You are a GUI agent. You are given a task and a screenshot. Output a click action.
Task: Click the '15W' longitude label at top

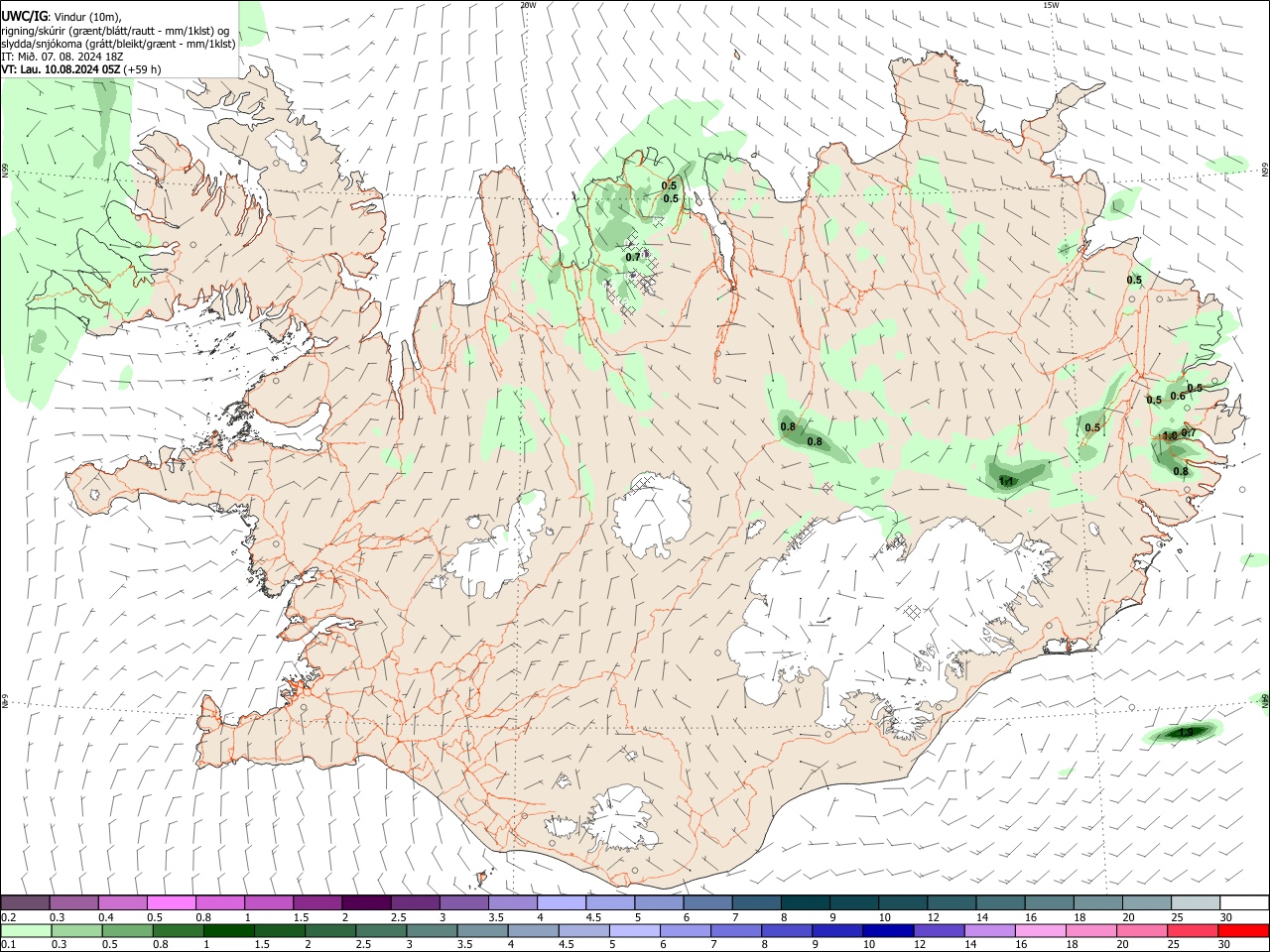point(1051,5)
